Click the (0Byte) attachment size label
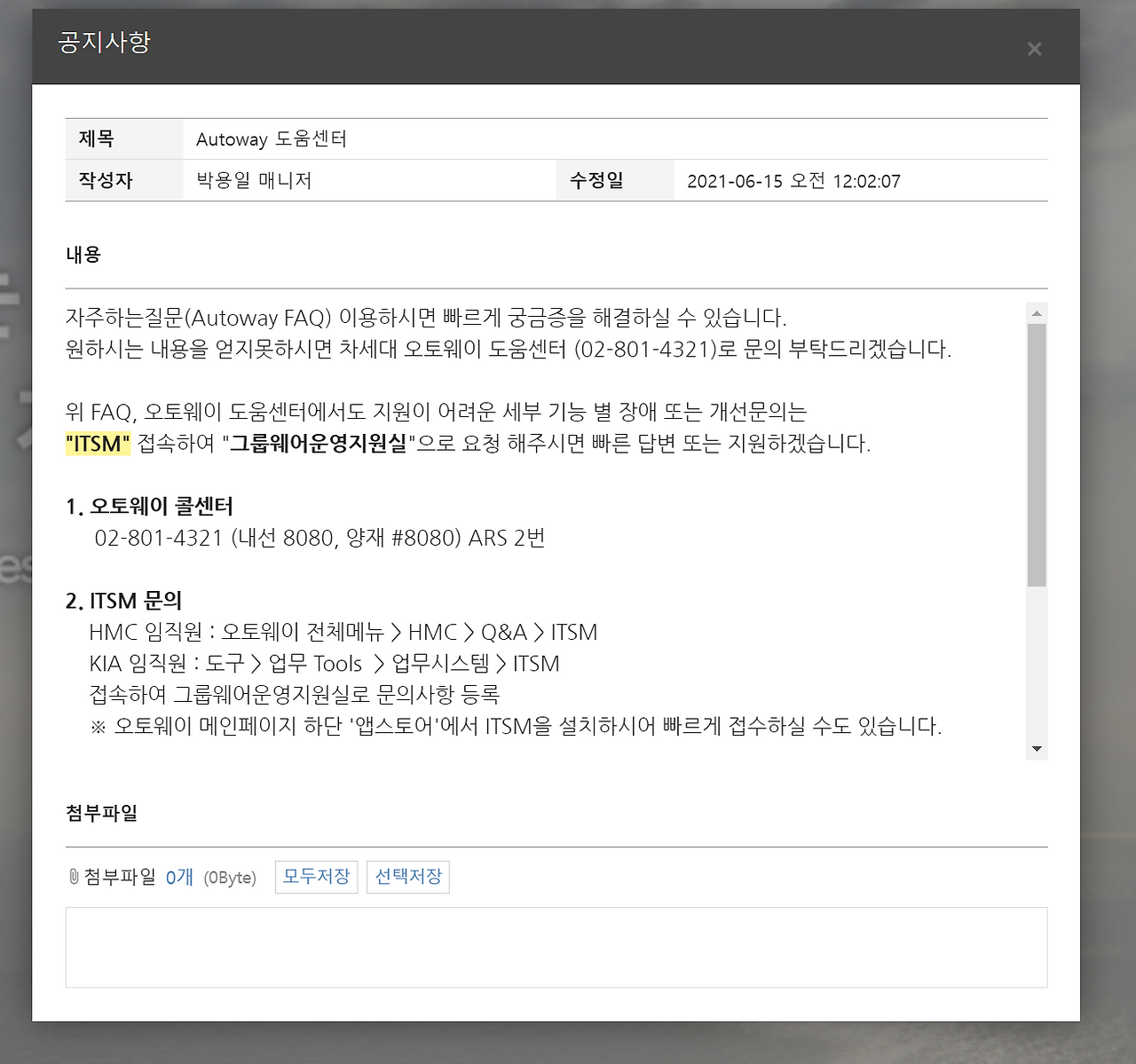The width and height of the screenshot is (1136, 1064). 229,877
